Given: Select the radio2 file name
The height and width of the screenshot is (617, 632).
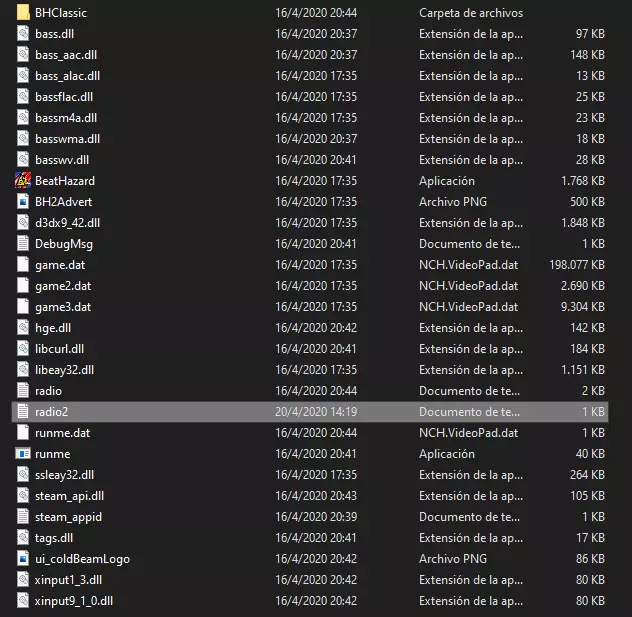Looking at the screenshot, I should tap(52, 411).
